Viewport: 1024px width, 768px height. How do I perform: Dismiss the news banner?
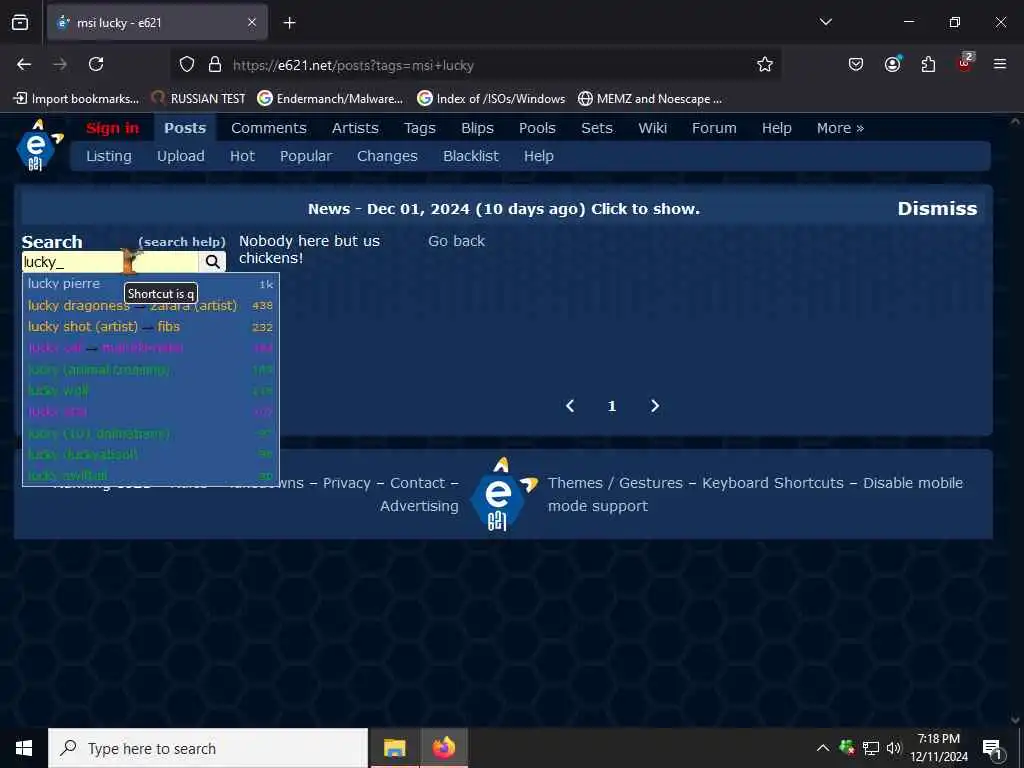936,208
